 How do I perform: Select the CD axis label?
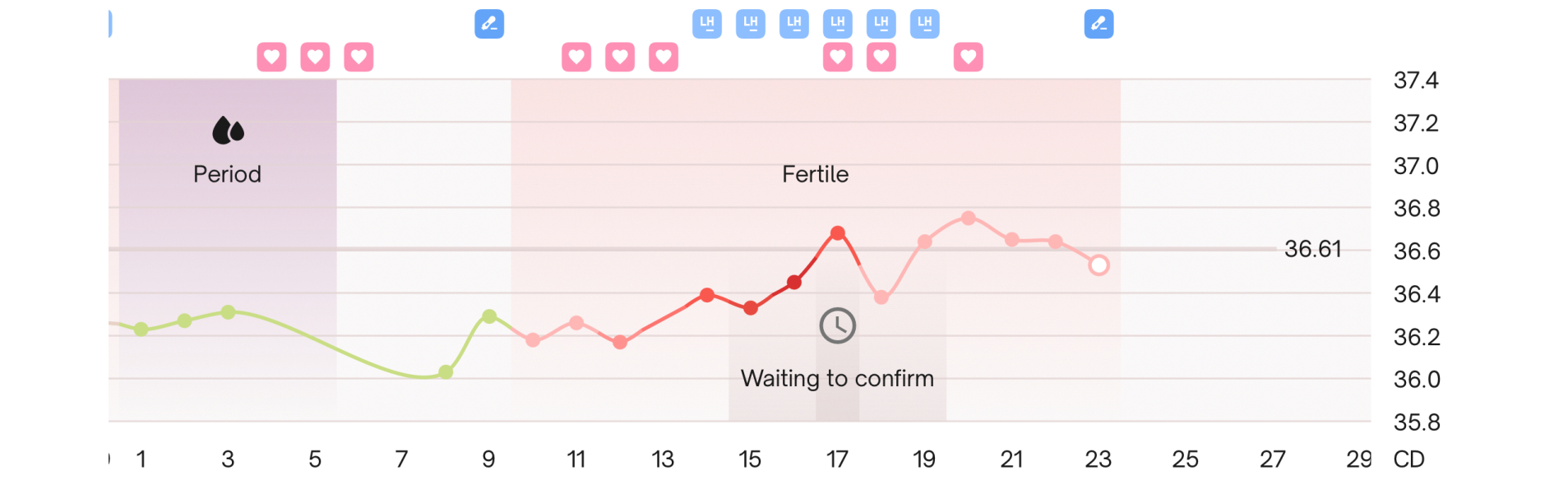coord(1409,460)
